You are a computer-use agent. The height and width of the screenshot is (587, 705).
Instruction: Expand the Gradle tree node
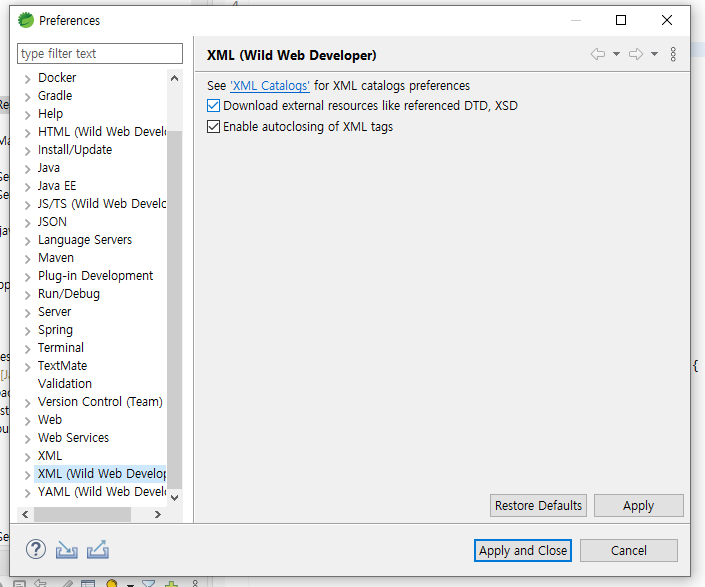point(27,97)
